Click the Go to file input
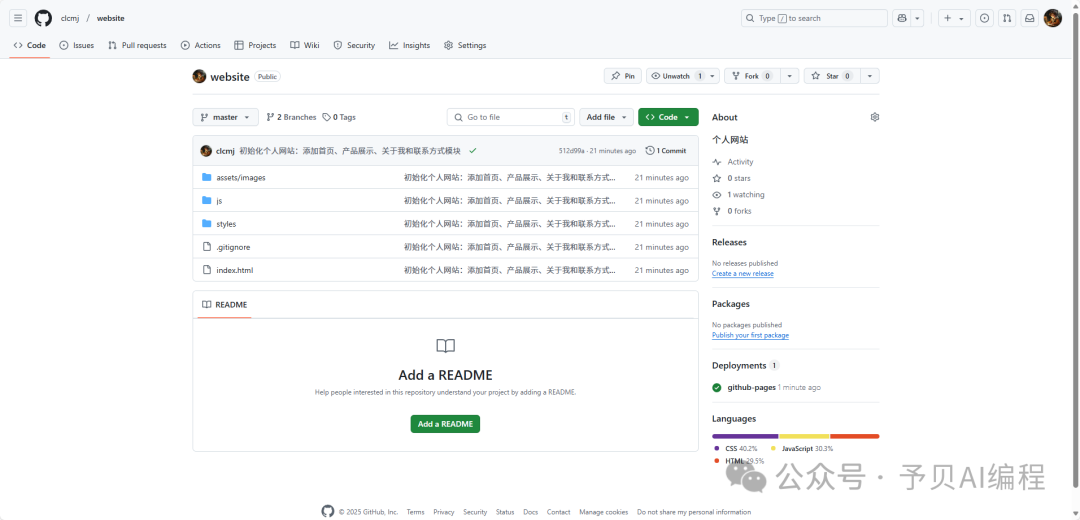The height and width of the screenshot is (520, 1080). (511, 117)
